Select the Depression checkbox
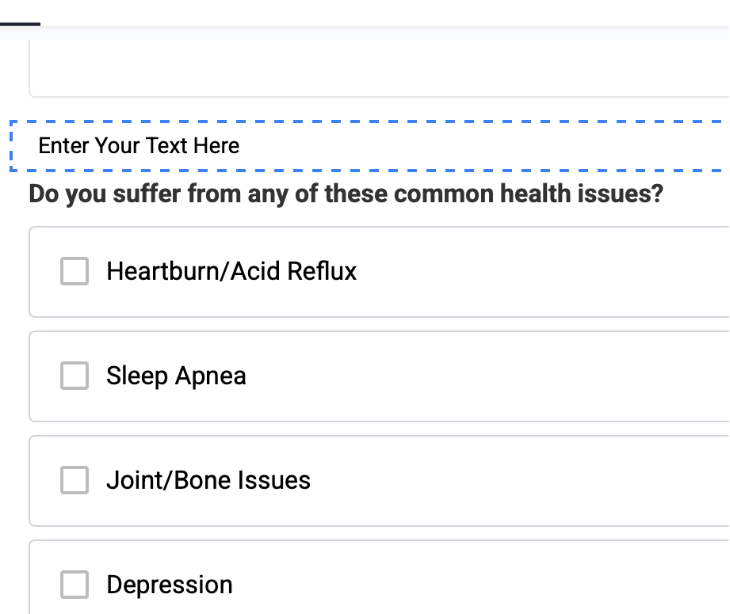730x614 pixels. pyautogui.click(x=75, y=585)
